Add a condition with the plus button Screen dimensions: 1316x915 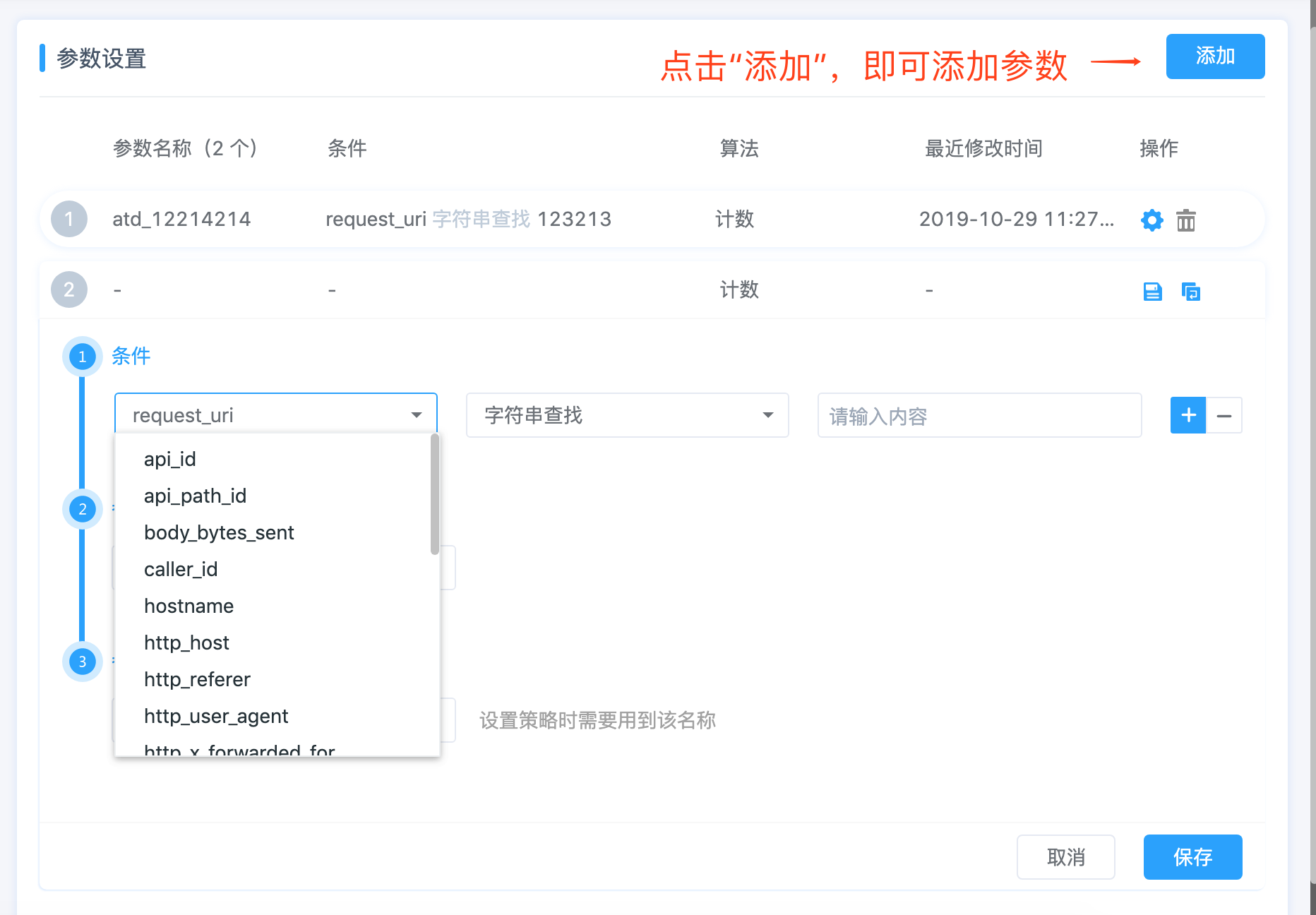tap(1188, 415)
